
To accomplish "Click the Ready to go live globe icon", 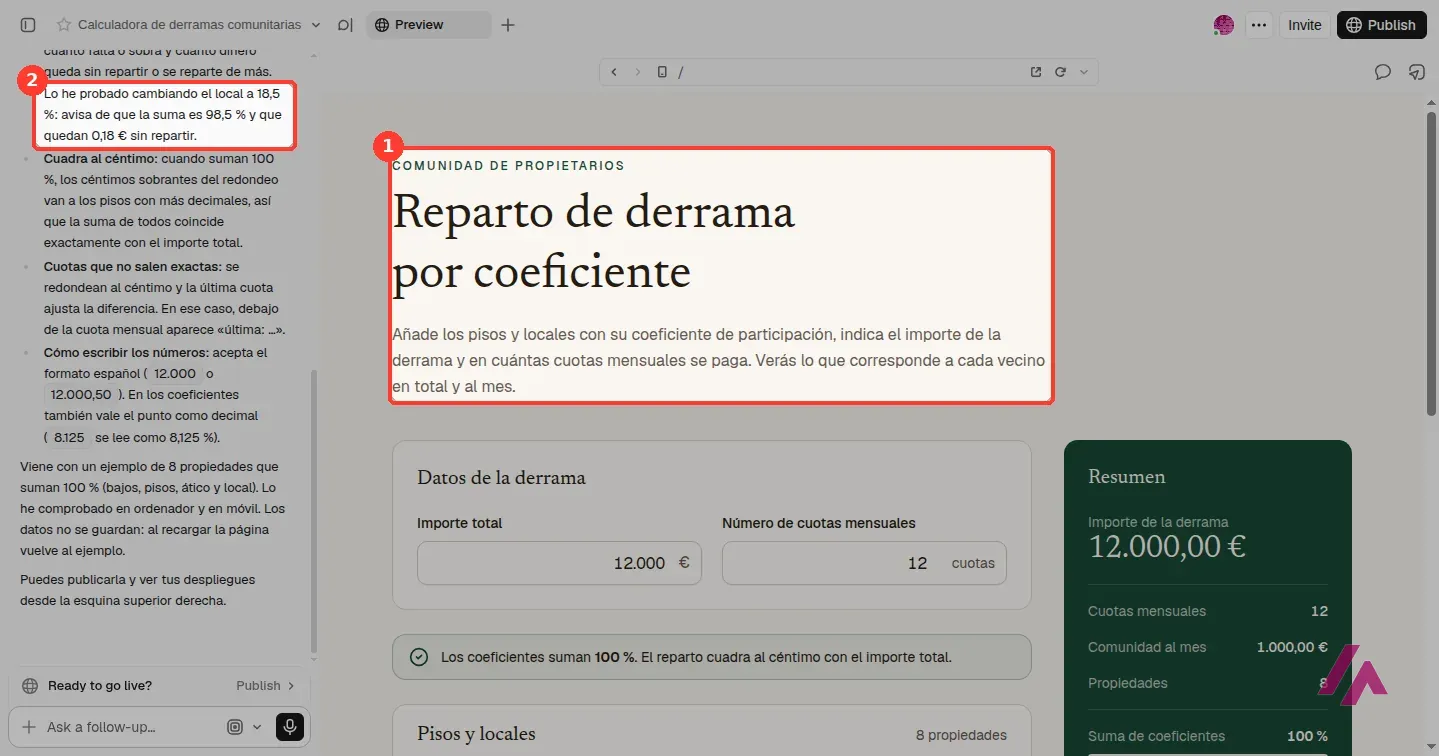I will click(x=30, y=686).
